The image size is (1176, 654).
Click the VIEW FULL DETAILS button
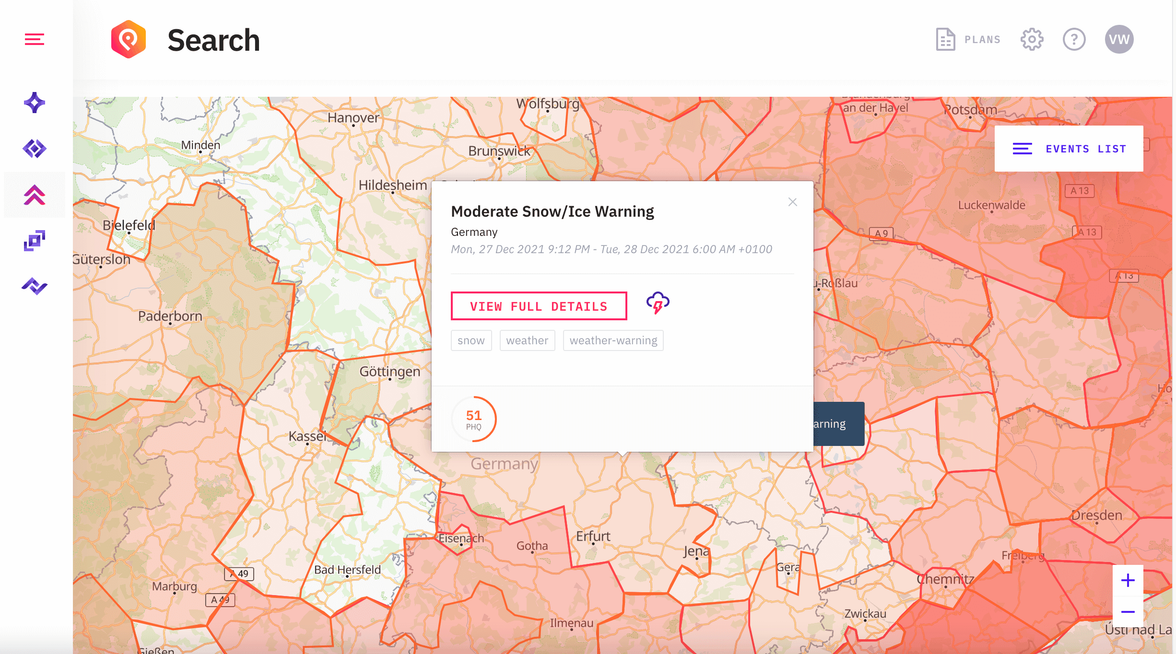(539, 306)
